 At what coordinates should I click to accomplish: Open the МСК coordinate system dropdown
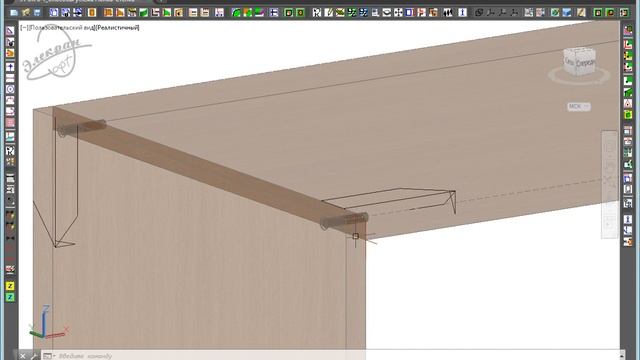point(578,107)
